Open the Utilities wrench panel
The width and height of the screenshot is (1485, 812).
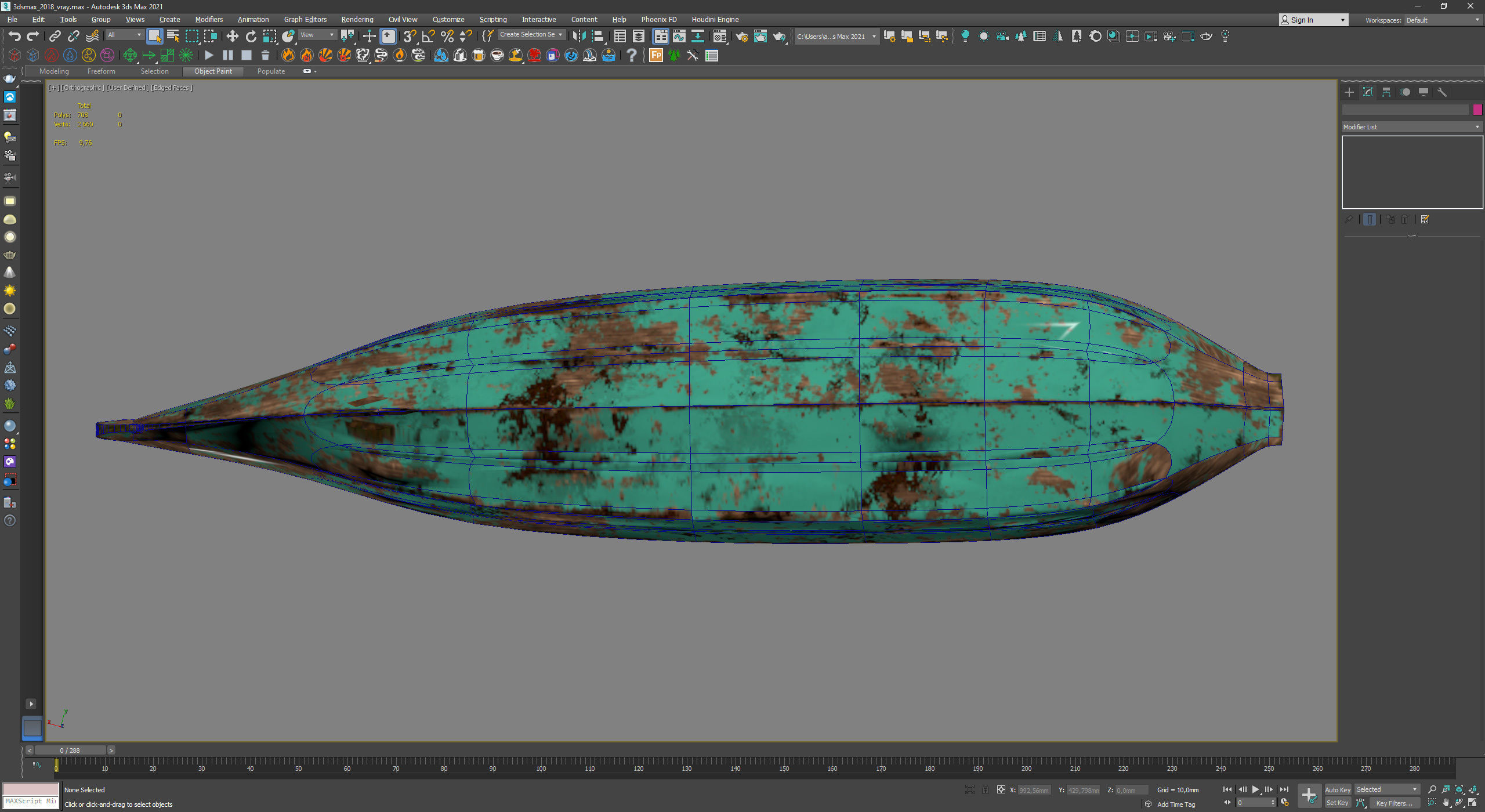coord(1442,92)
